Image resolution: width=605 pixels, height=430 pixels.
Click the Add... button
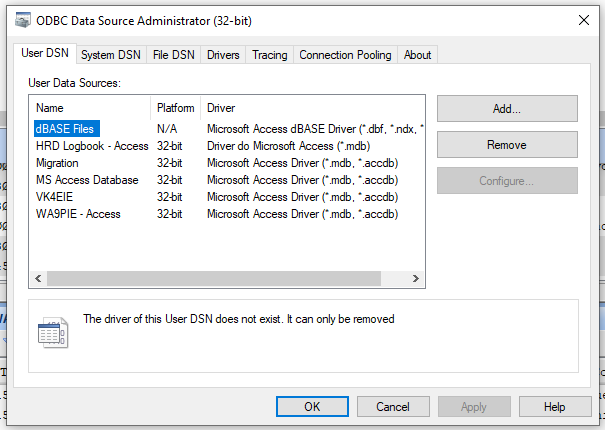tap(507, 109)
